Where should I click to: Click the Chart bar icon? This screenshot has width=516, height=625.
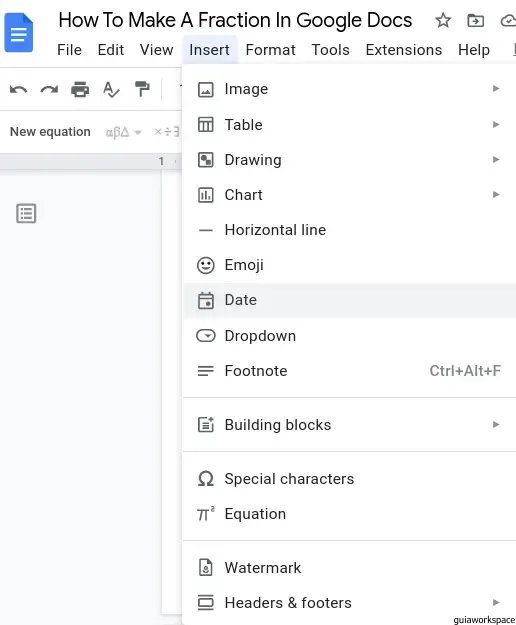206,195
